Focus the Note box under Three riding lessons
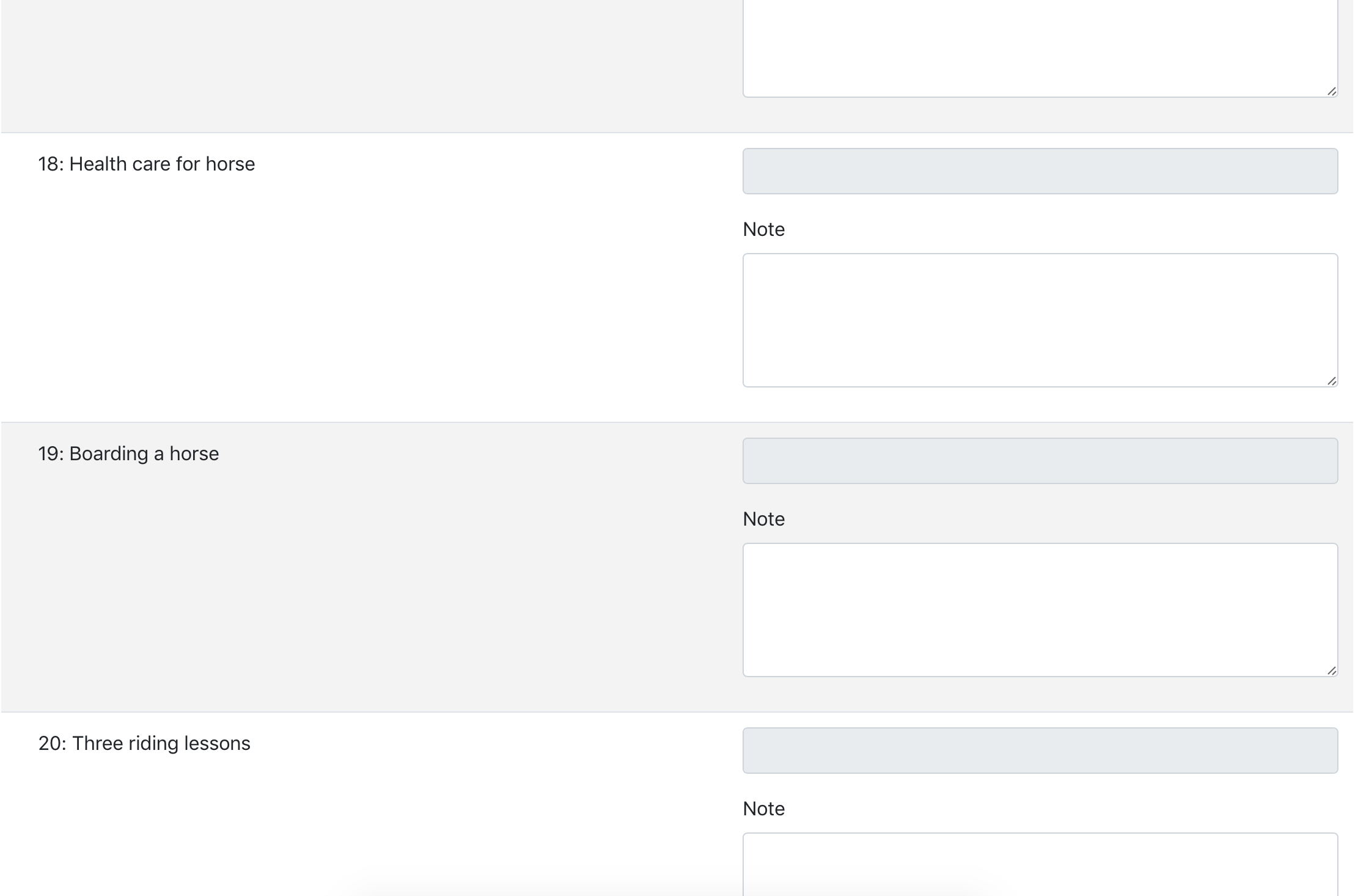The image size is (1358, 896). point(1040,865)
